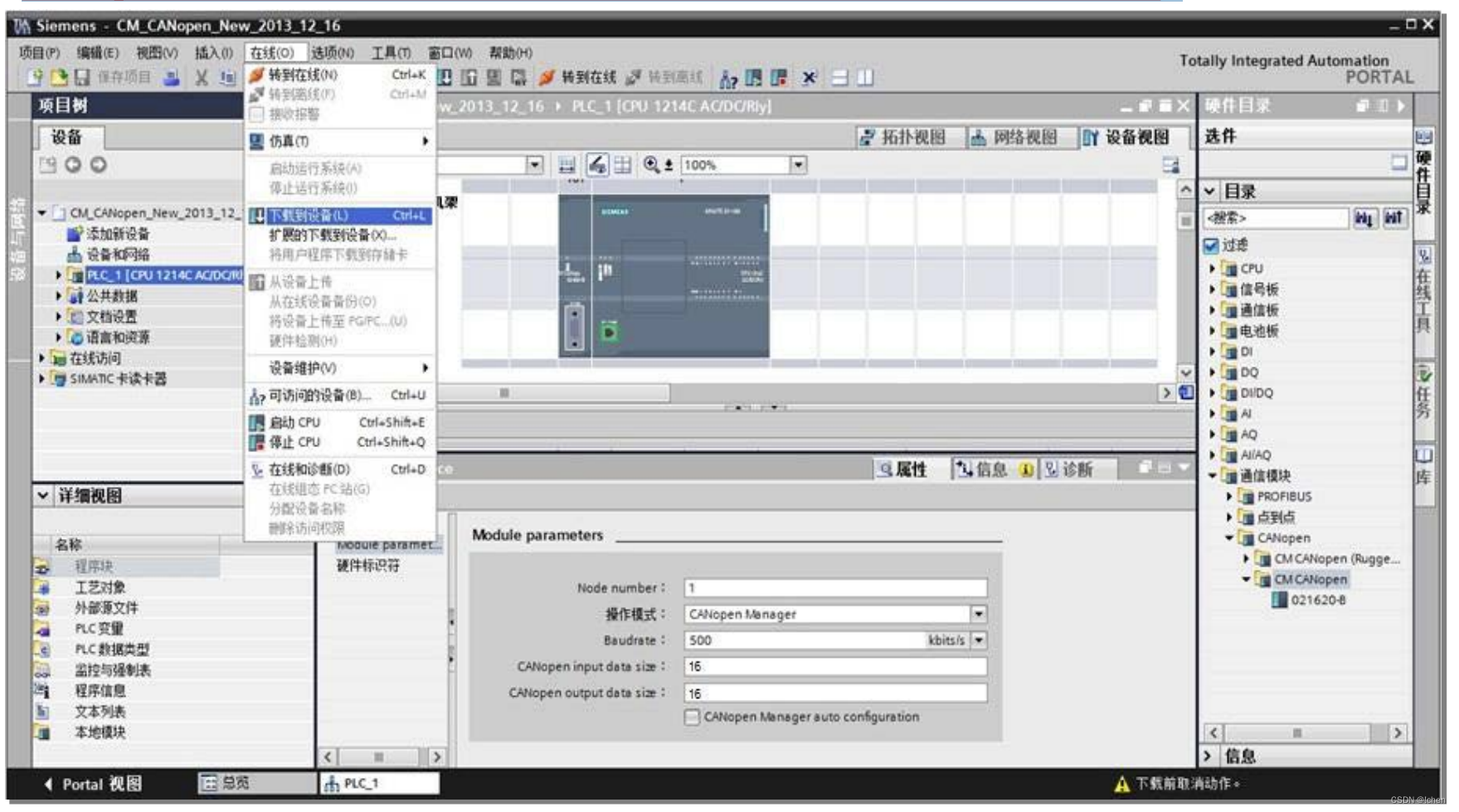Image resolution: width=1459 pixels, height=812 pixels.
Task: Choose 停止 CPU from the menu
Action: [340, 442]
